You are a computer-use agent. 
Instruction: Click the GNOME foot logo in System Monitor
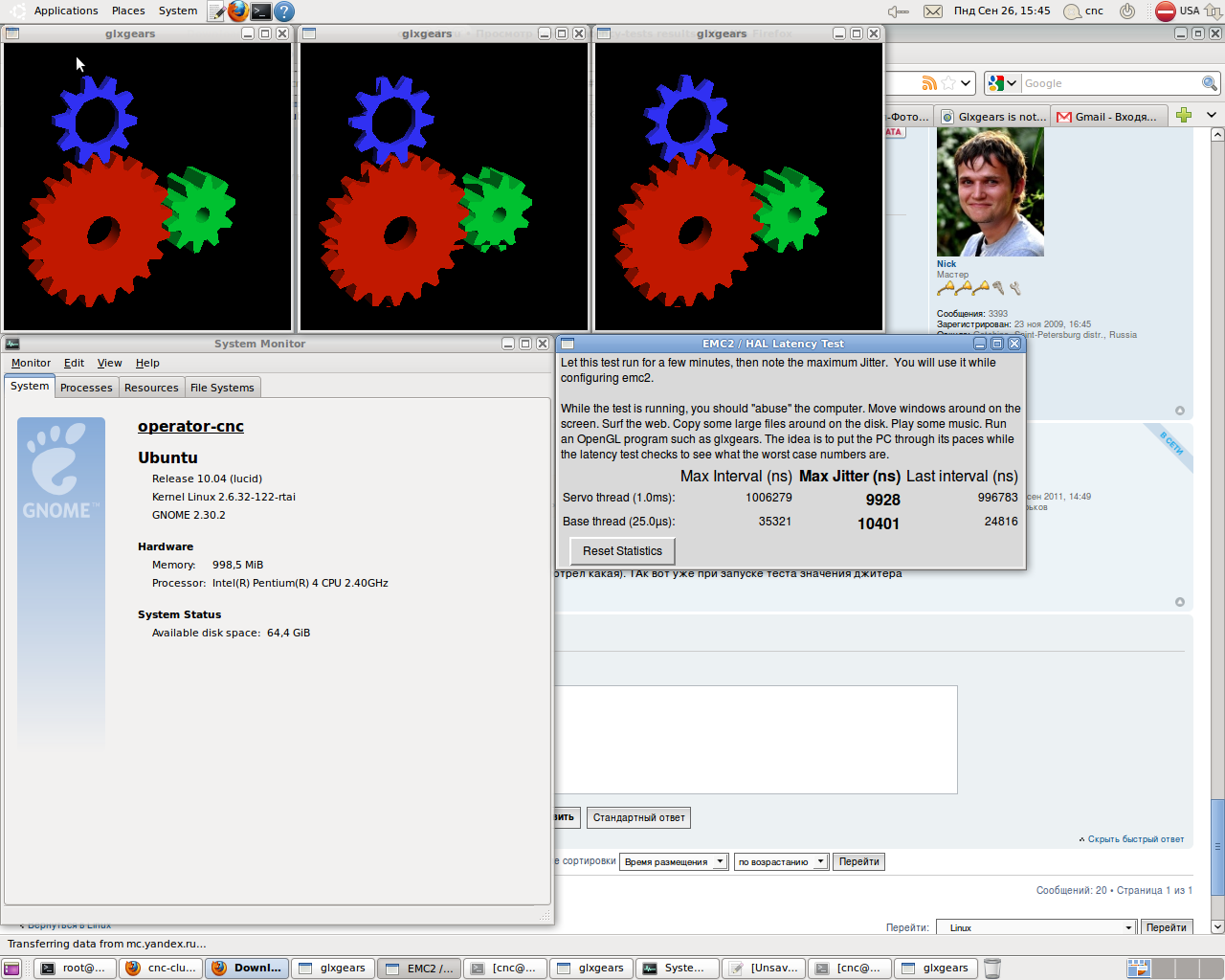pyautogui.click(x=61, y=470)
